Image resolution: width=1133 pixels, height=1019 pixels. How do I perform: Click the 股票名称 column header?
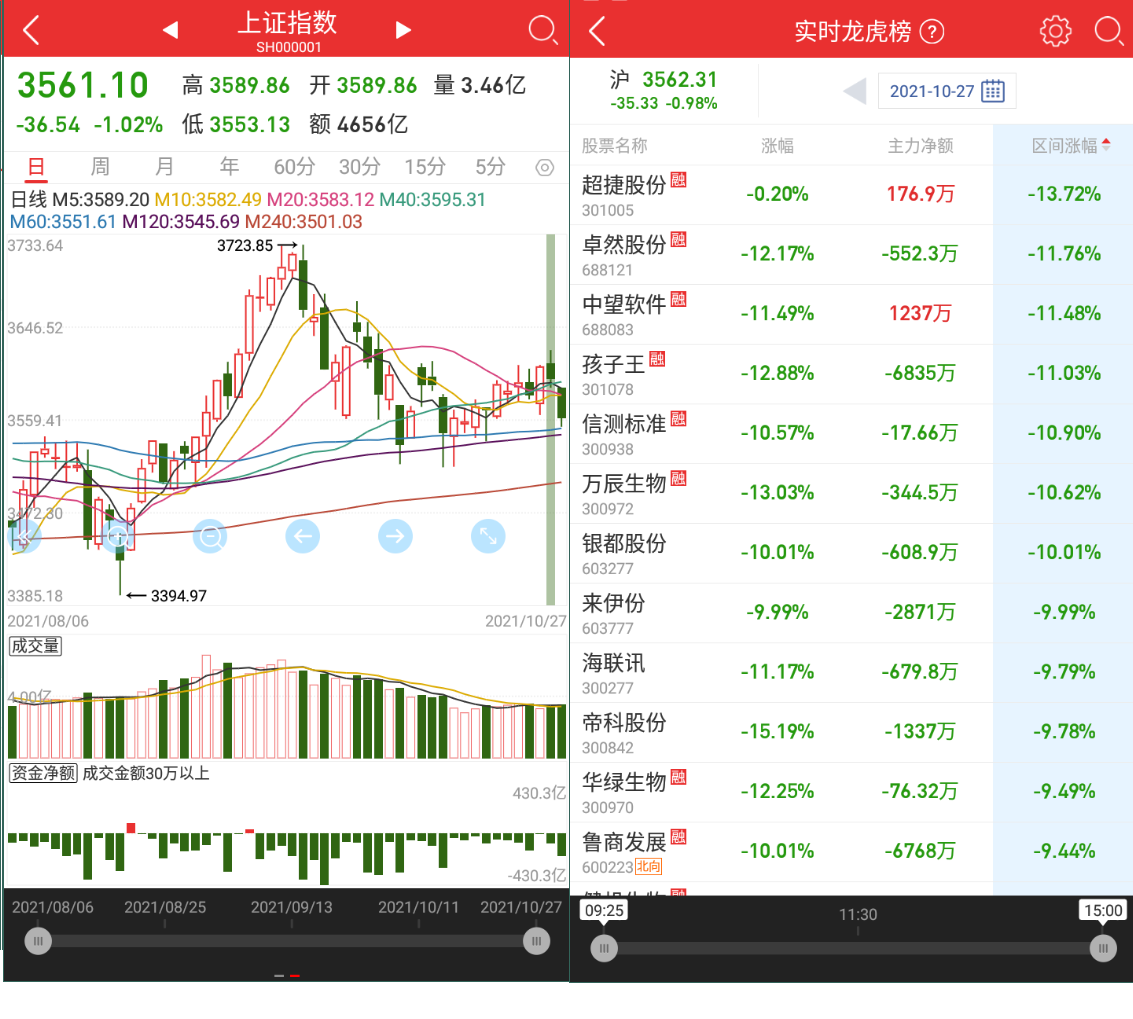click(614, 146)
